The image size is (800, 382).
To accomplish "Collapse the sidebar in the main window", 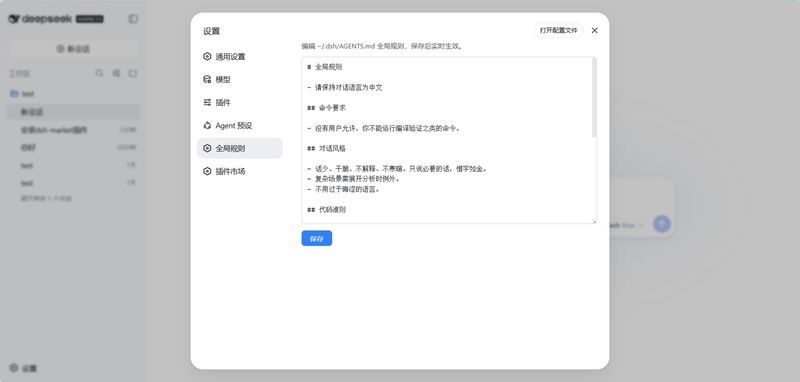I will click(x=133, y=19).
